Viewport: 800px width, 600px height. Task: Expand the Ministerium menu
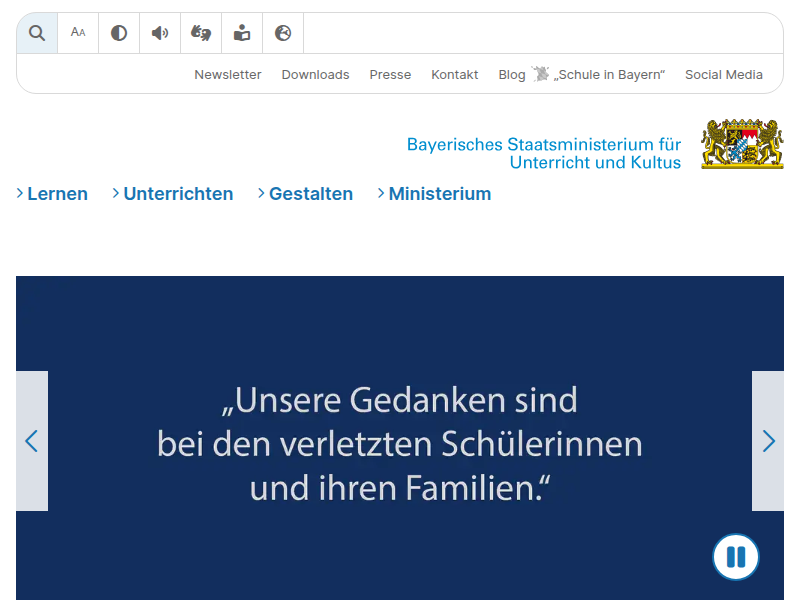(x=434, y=194)
